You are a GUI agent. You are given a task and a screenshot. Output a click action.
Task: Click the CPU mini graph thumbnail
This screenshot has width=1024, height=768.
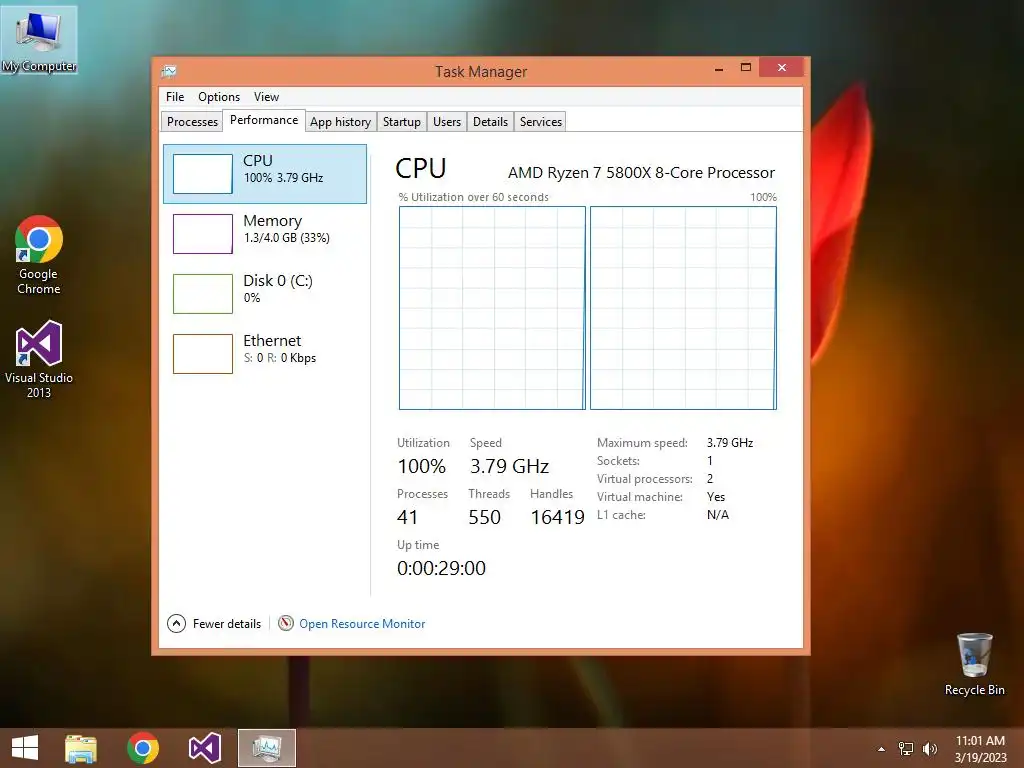tap(202, 174)
